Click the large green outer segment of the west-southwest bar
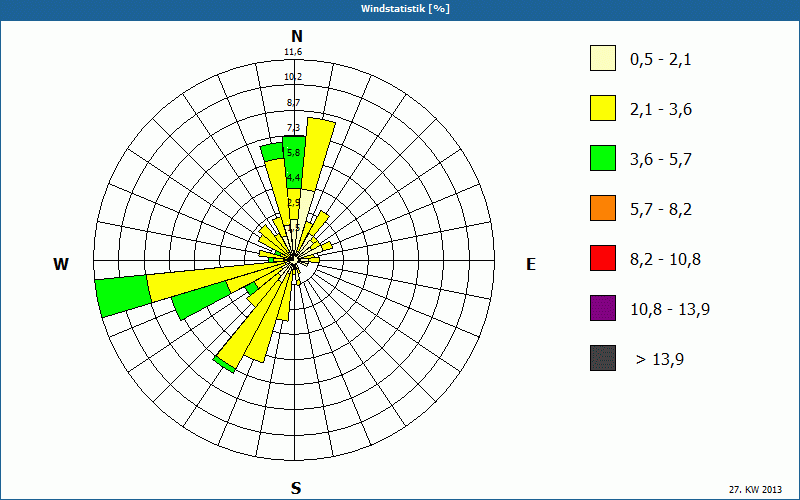The image size is (800, 500). click(x=123, y=296)
